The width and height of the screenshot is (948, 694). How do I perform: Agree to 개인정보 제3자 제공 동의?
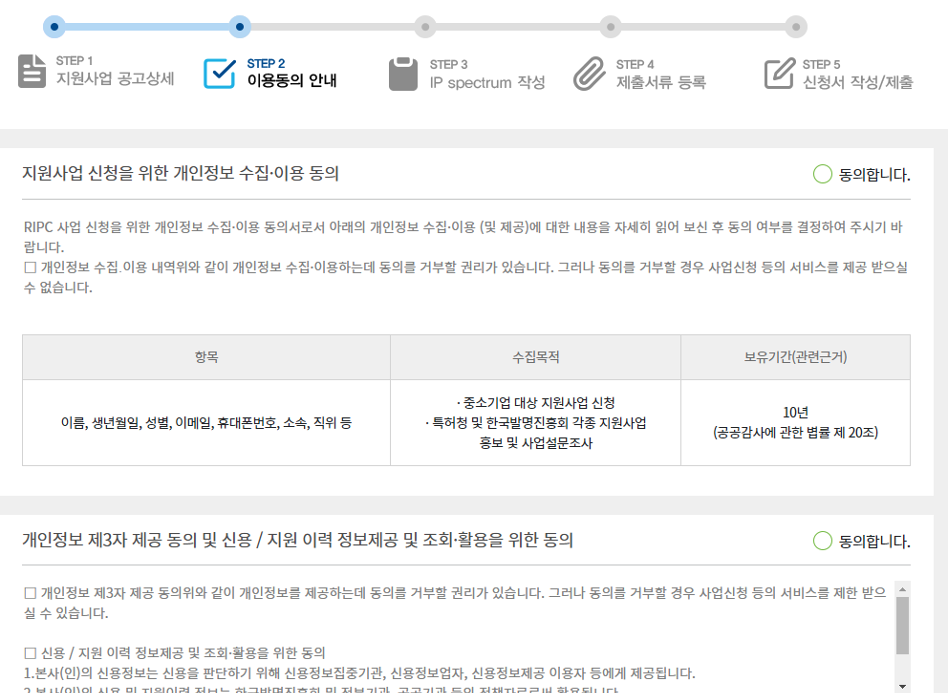coord(822,541)
